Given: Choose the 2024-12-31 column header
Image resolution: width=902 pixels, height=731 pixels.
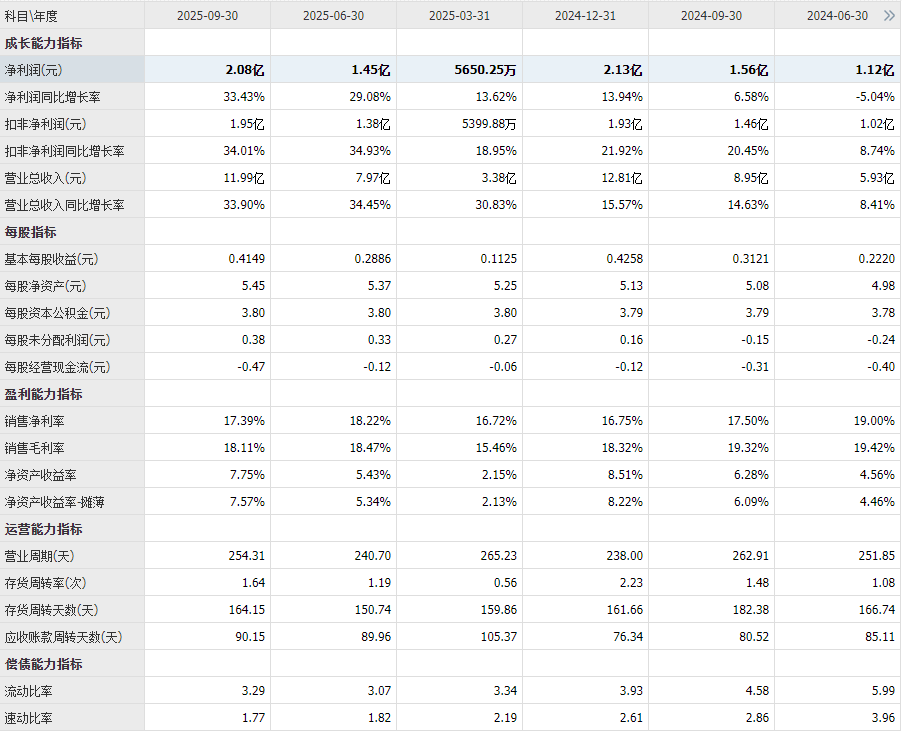Looking at the screenshot, I should pyautogui.click(x=586, y=16).
